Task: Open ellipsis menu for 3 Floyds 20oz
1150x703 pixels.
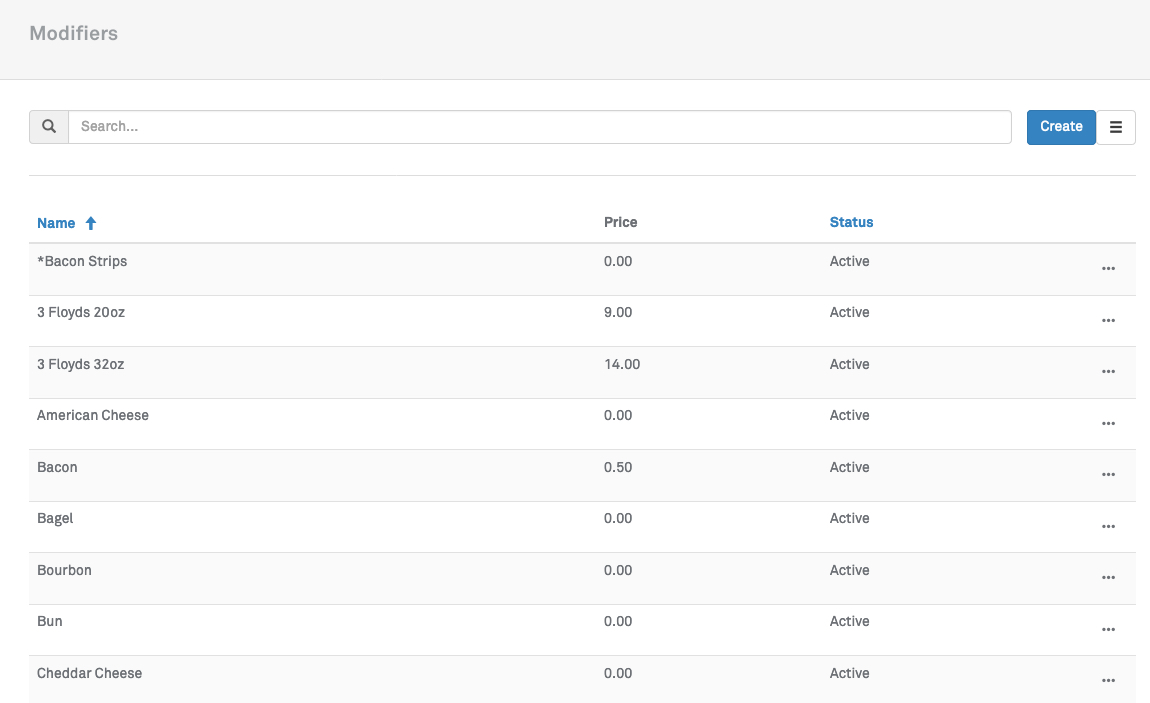Action: pyautogui.click(x=1108, y=321)
